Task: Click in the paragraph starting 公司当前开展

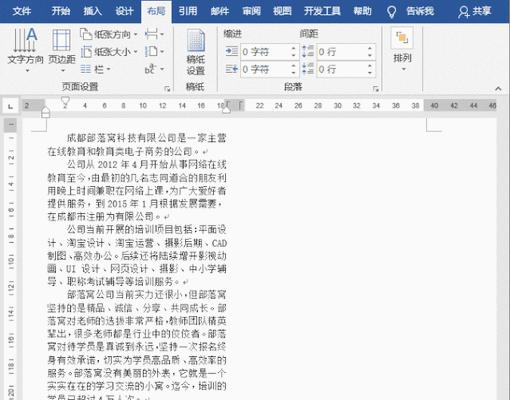Action: tap(137, 255)
